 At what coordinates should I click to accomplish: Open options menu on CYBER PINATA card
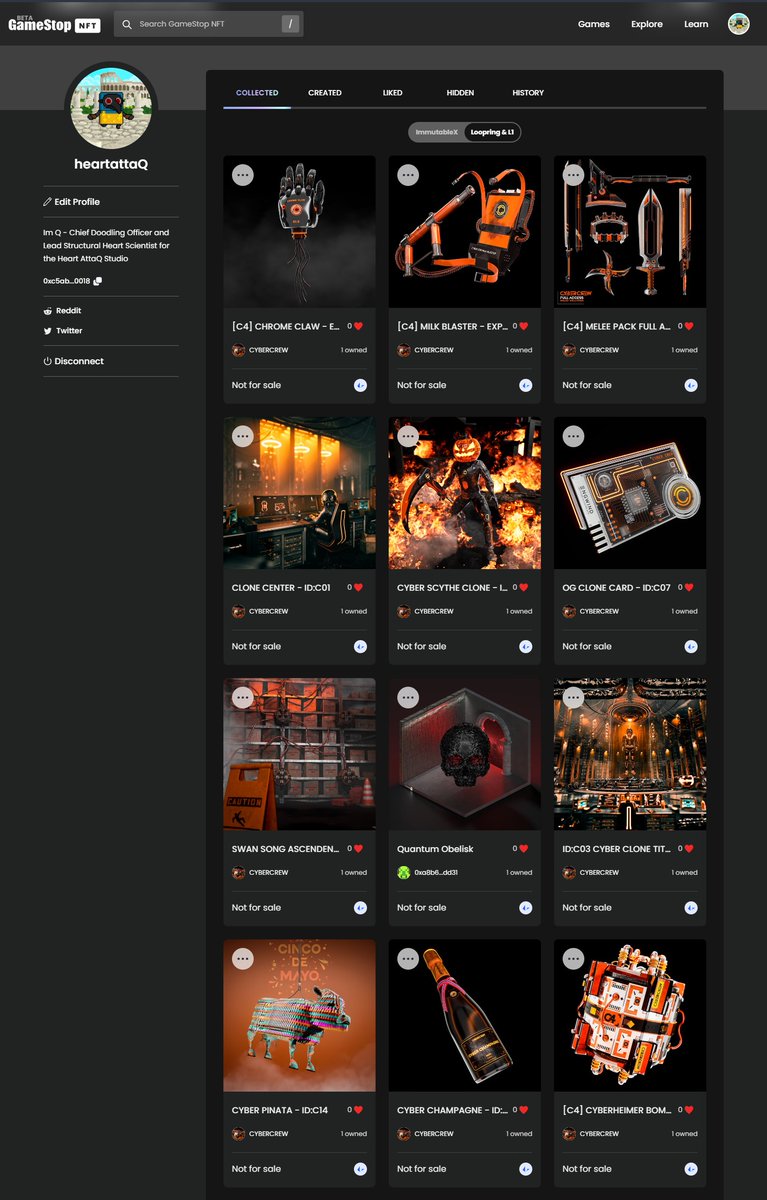(x=243, y=958)
